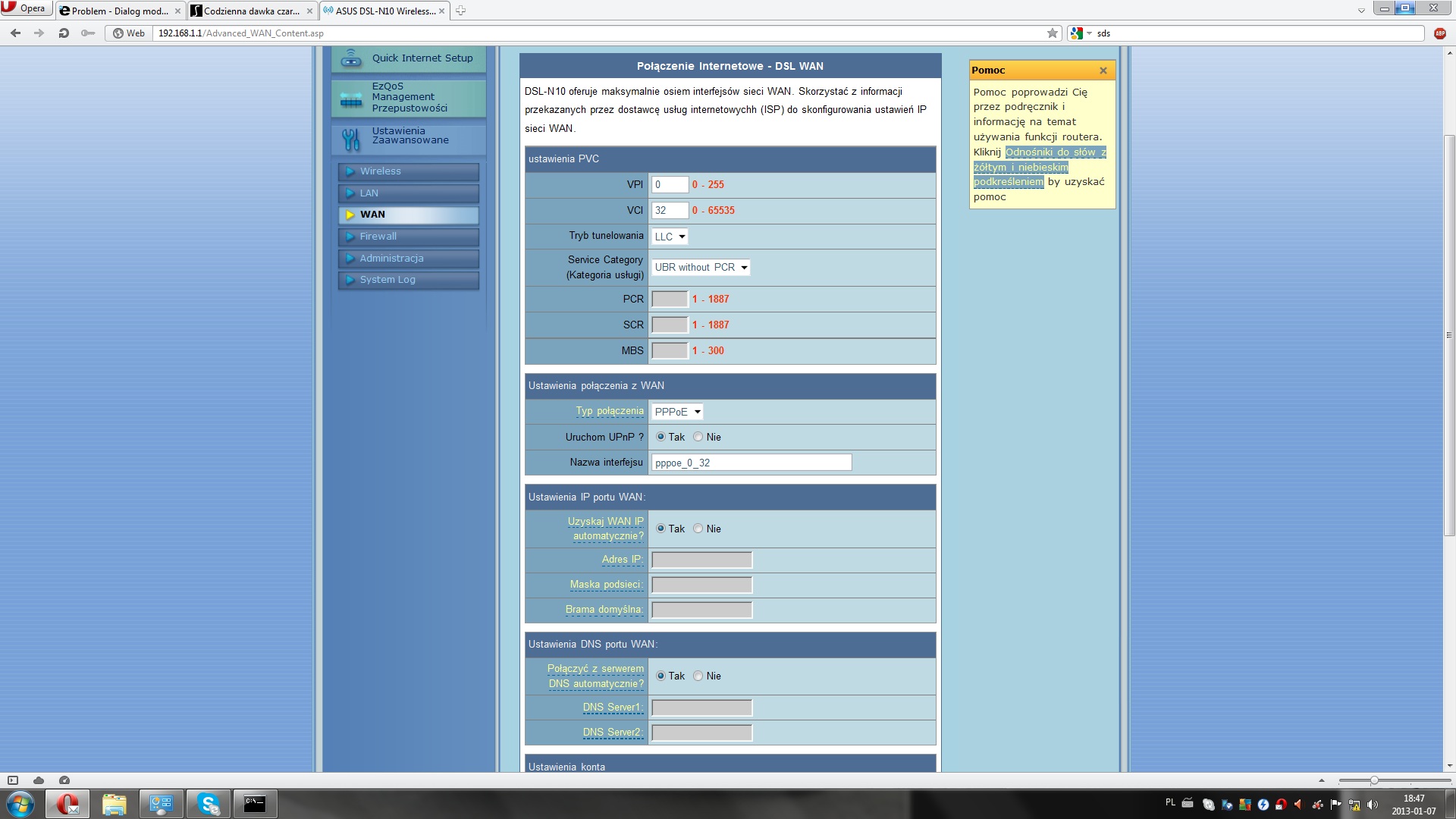Image resolution: width=1456 pixels, height=819 pixels.
Task: Open Typ połączenia PPPoE dropdown
Action: pyautogui.click(x=677, y=412)
